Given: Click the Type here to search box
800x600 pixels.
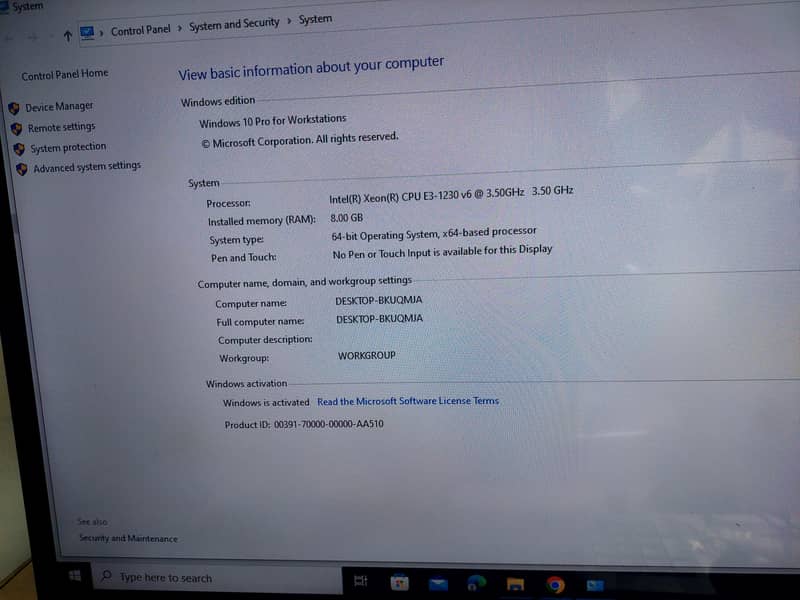Looking at the screenshot, I should (x=217, y=578).
